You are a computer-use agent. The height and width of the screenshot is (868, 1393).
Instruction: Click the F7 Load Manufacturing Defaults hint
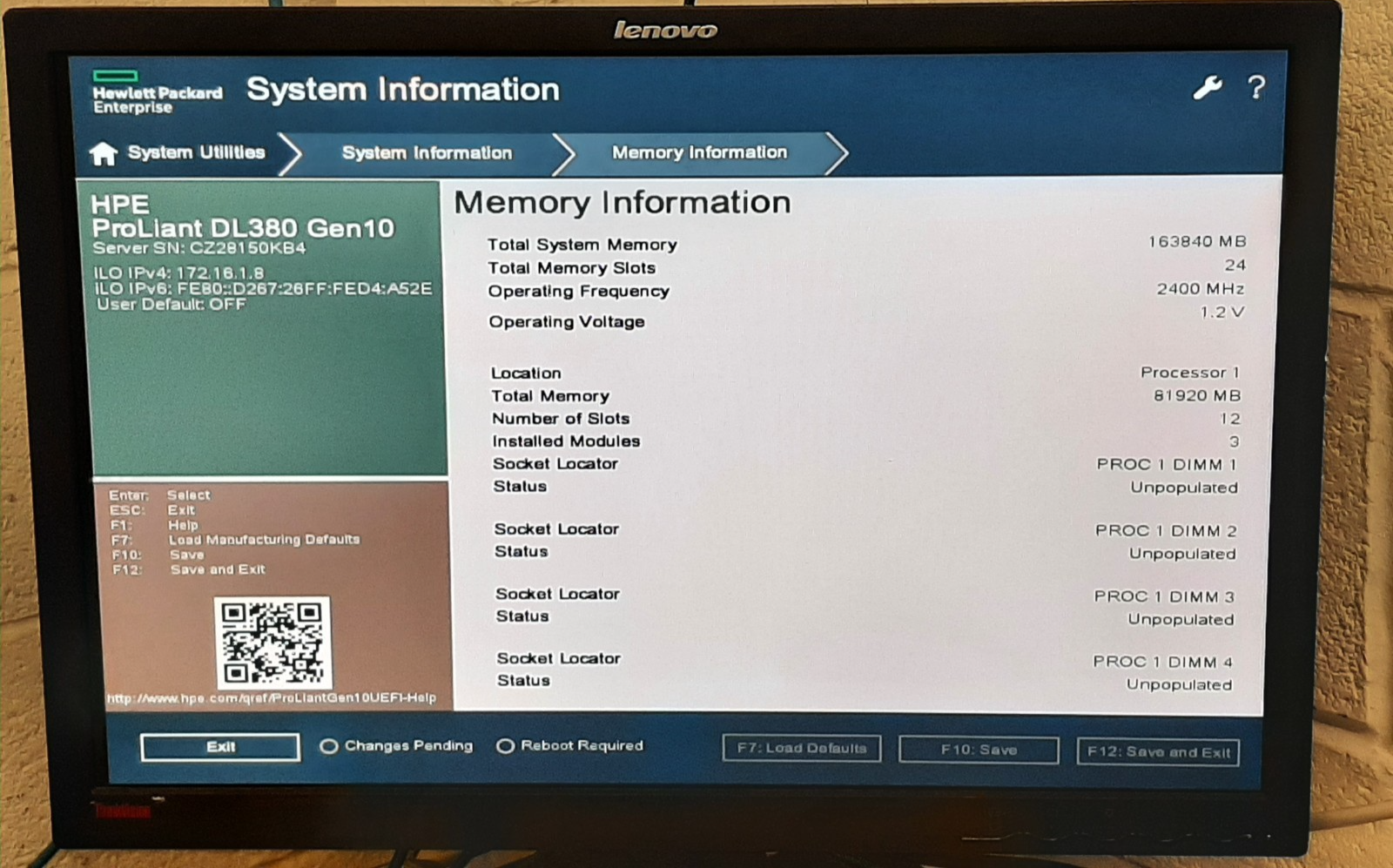(235, 540)
